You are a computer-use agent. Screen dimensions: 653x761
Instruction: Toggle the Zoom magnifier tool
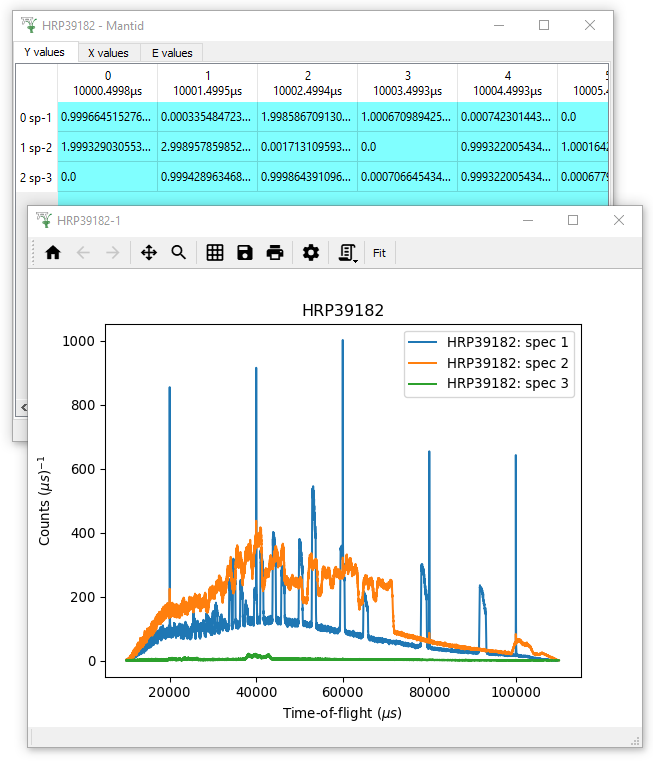point(179,253)
